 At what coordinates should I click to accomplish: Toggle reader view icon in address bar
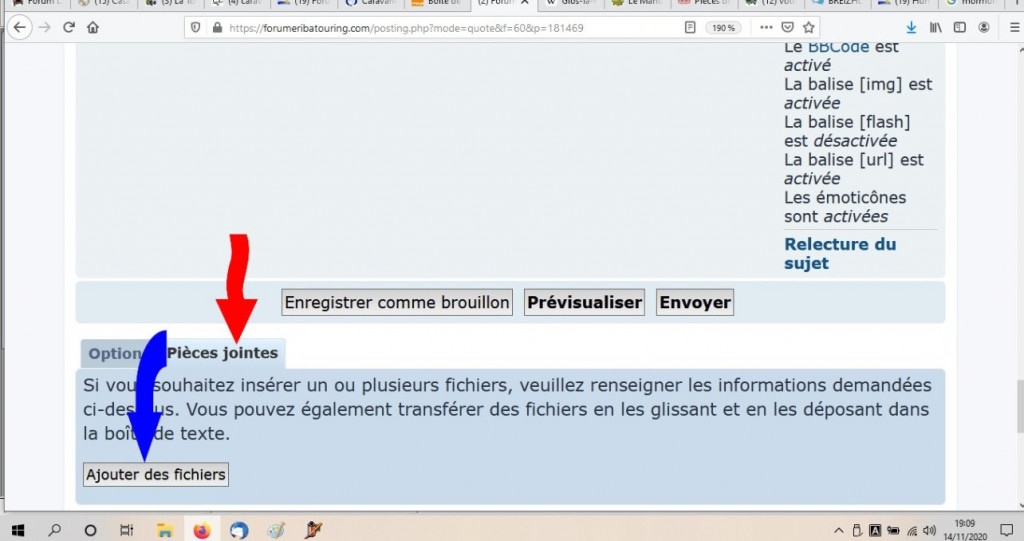(x=690, y=28)
